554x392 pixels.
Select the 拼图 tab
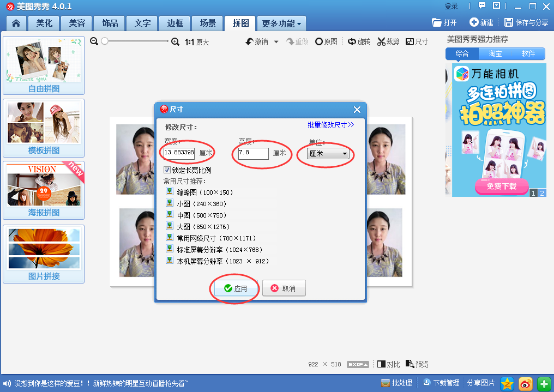pyautogui.click(x=241, y=23)
